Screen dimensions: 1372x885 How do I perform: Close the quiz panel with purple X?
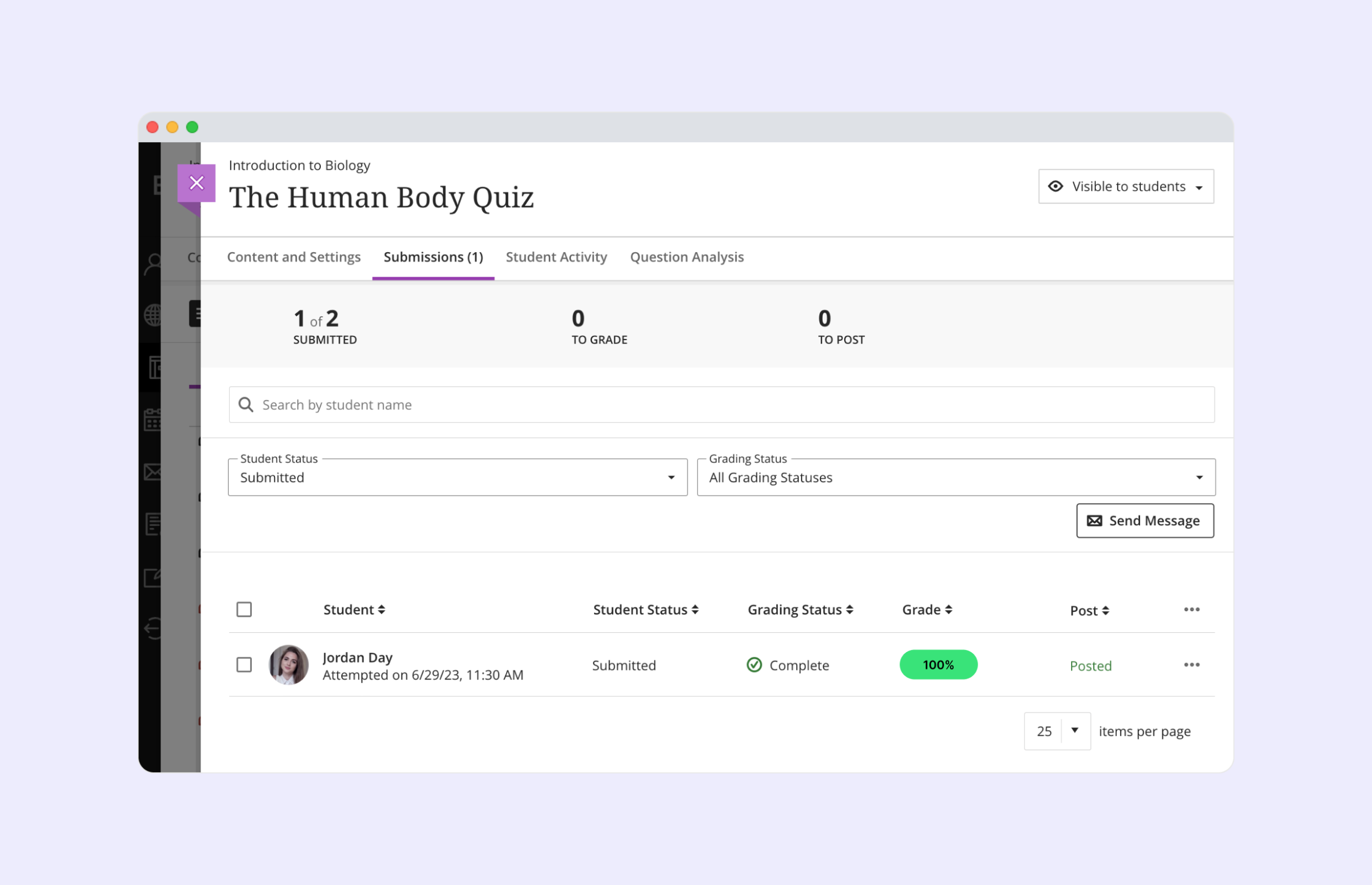[x=196, y=183]
